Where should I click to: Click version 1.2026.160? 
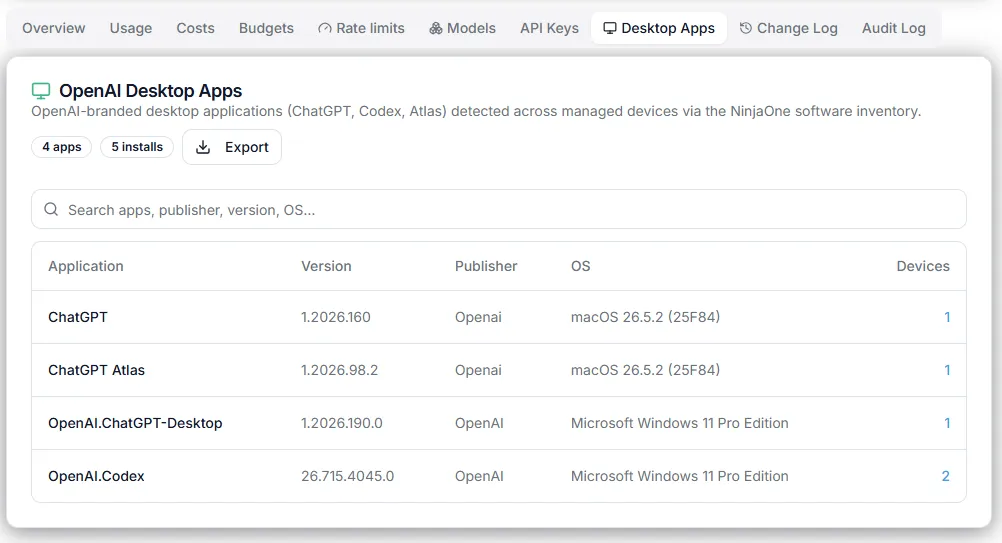coord(335,317)
